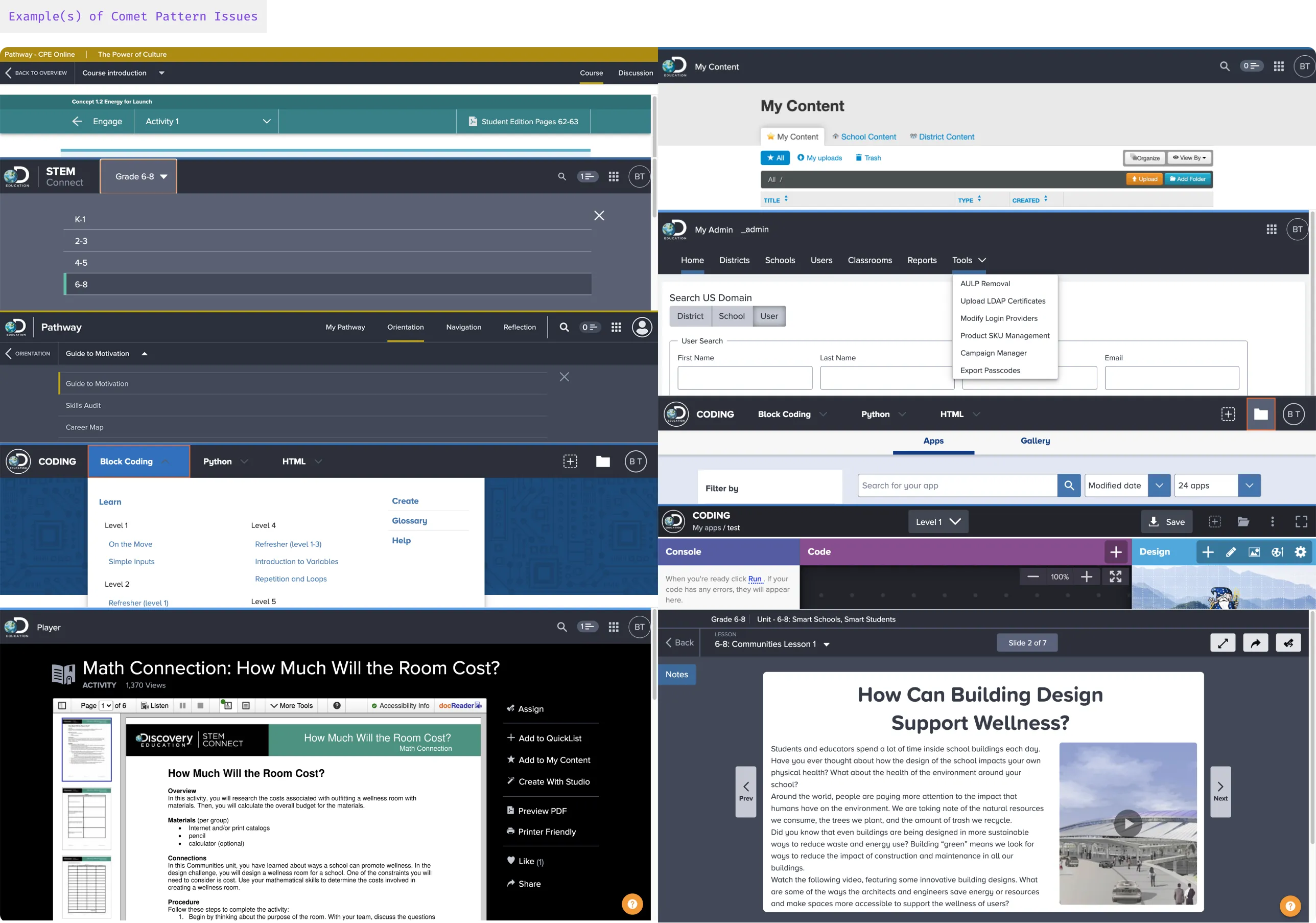
Task: Open the Activity 1 dropdown
Action: [206, 122]
